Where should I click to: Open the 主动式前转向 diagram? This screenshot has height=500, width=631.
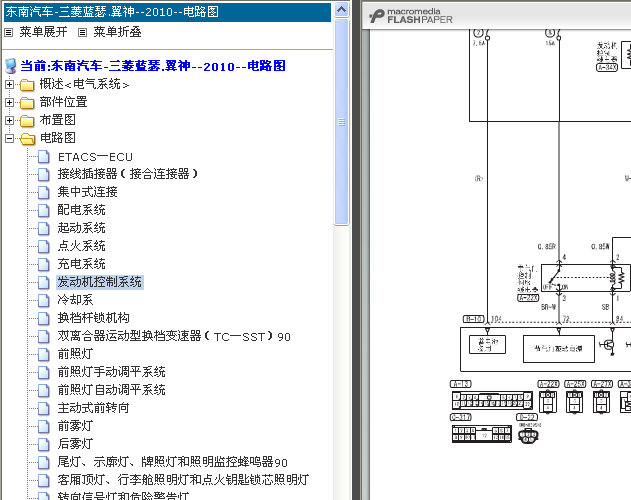[x=93, y=408]
